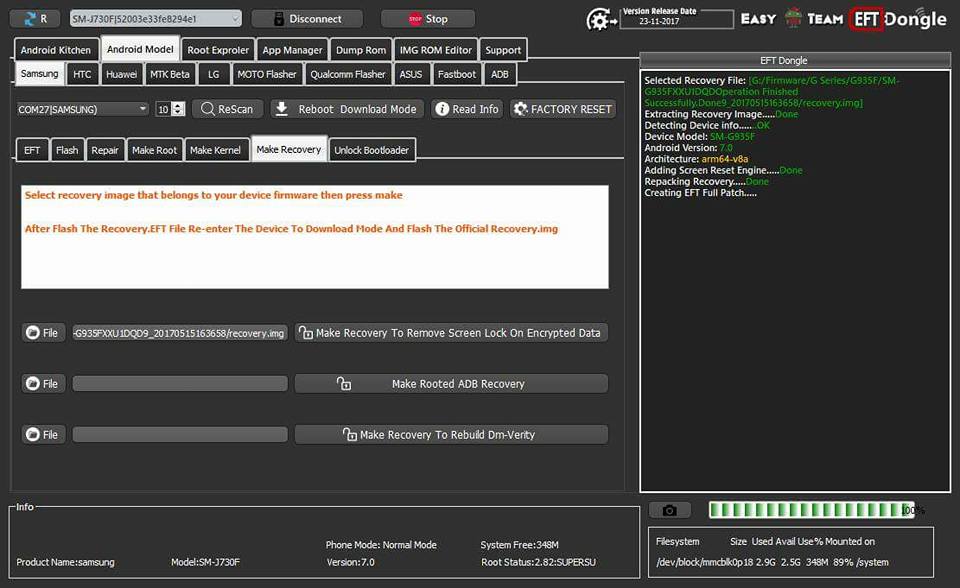Open the SM-J730F device dropdown
This screenshot has width=960, height=588.
(156, 19)
